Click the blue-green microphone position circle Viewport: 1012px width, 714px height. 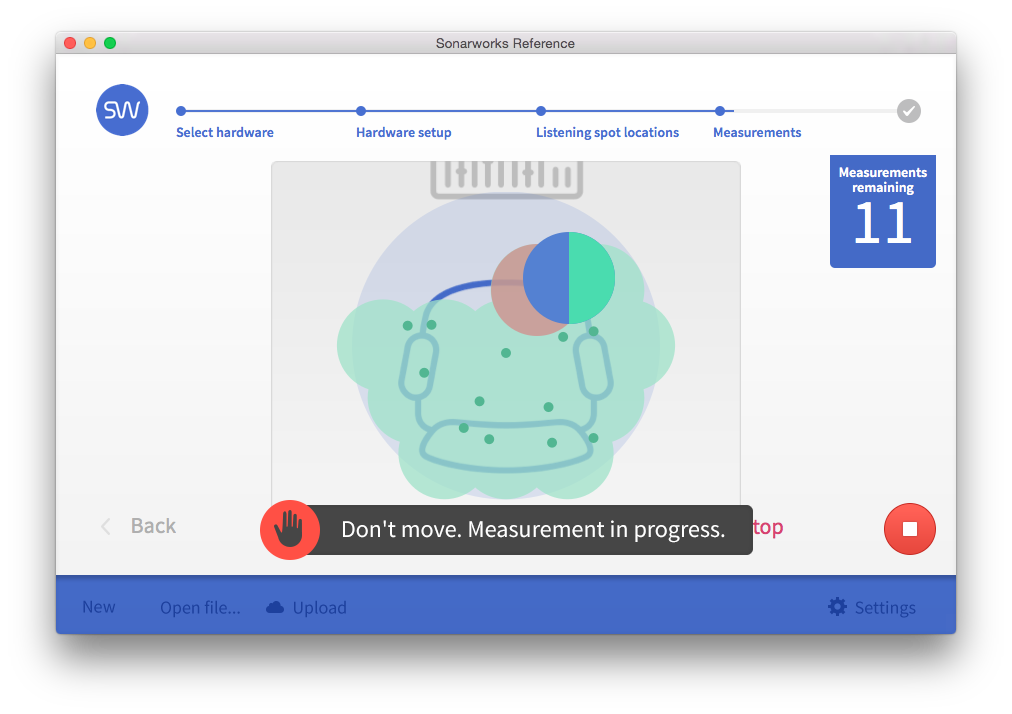pos(569,278)
